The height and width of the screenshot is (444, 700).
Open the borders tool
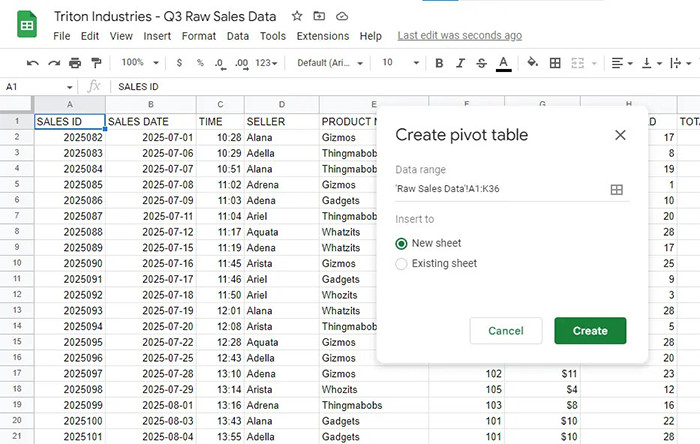tap(555, 63)
